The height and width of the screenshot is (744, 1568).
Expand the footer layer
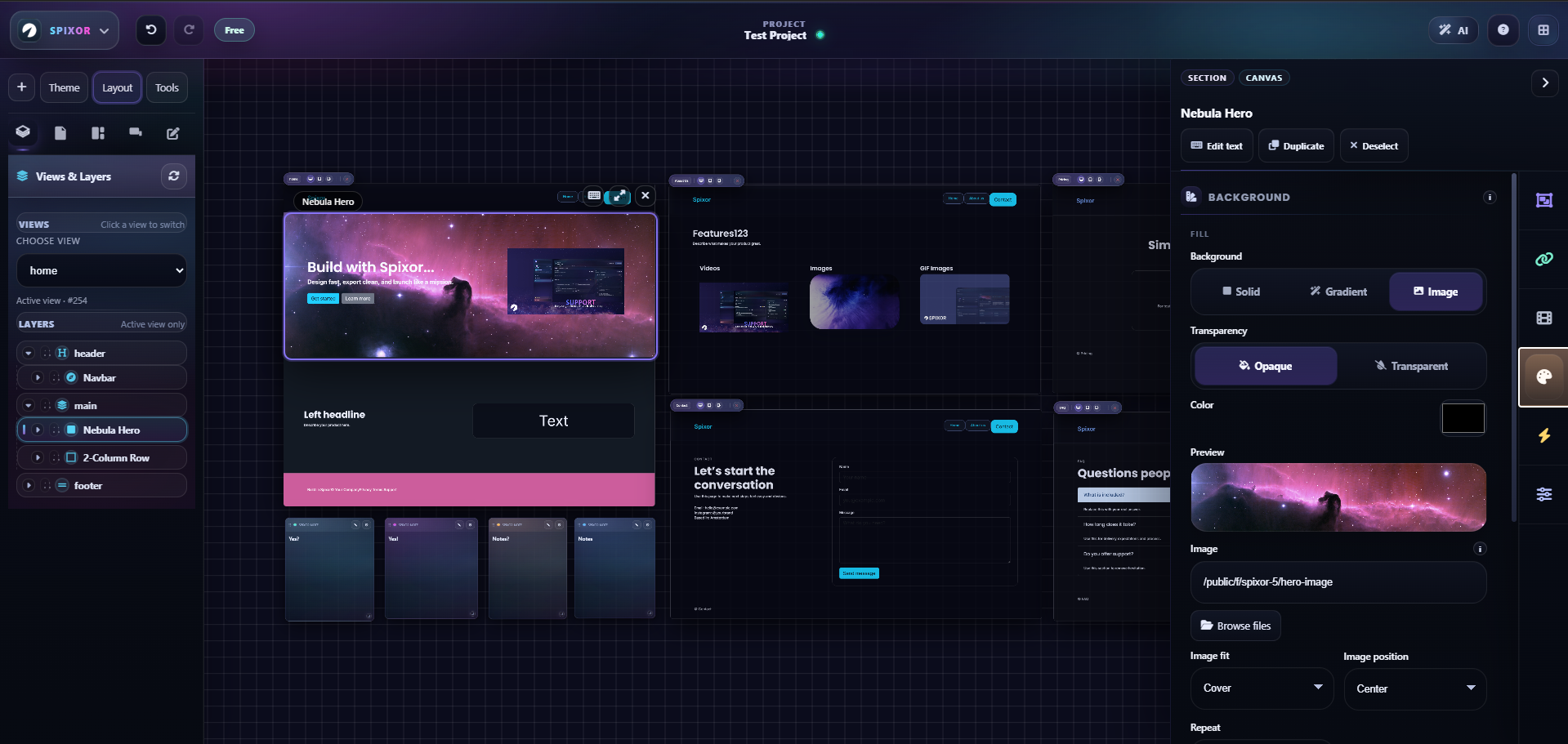pos(29,485)
